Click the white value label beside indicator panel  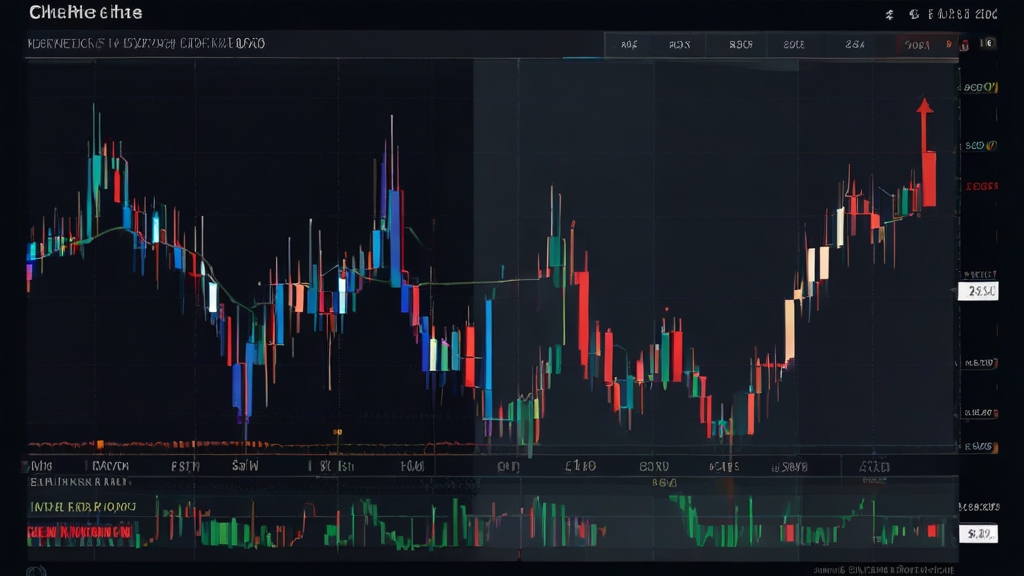pyautogui.click(x=977, y=534)
